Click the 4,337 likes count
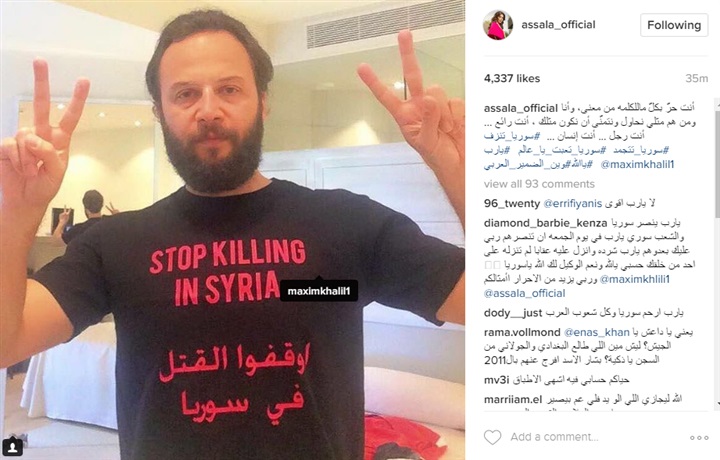This screenshot has width=720, height=460. (512, 79)
